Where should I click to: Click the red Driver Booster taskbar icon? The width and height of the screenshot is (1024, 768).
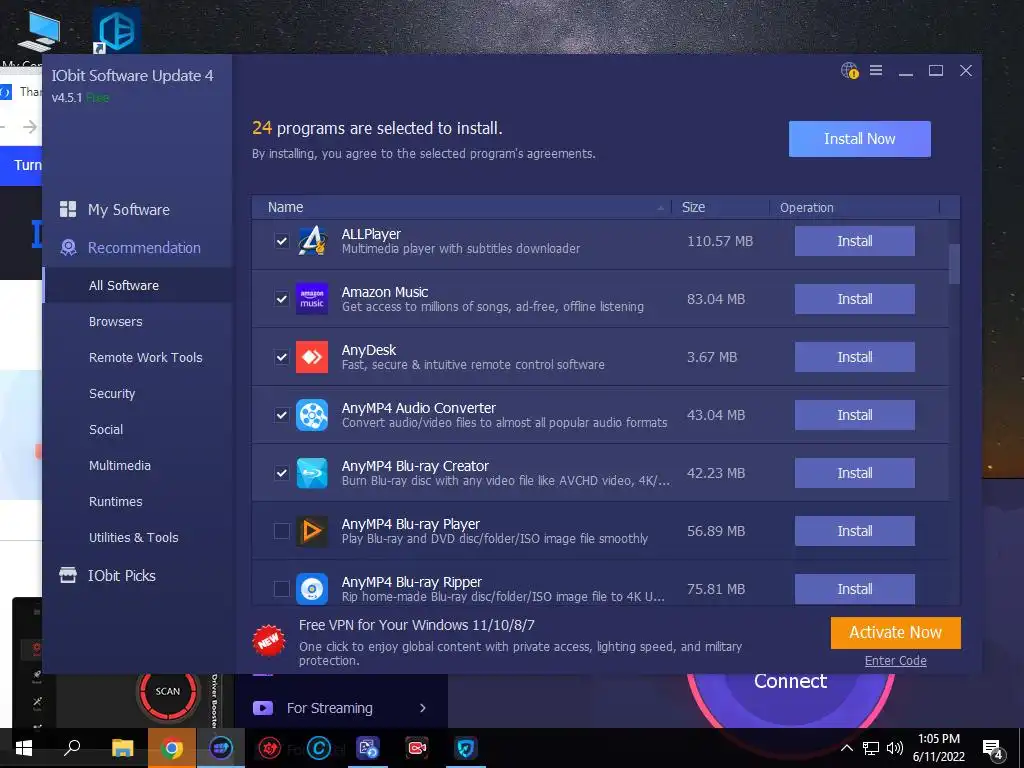point(269,748)
